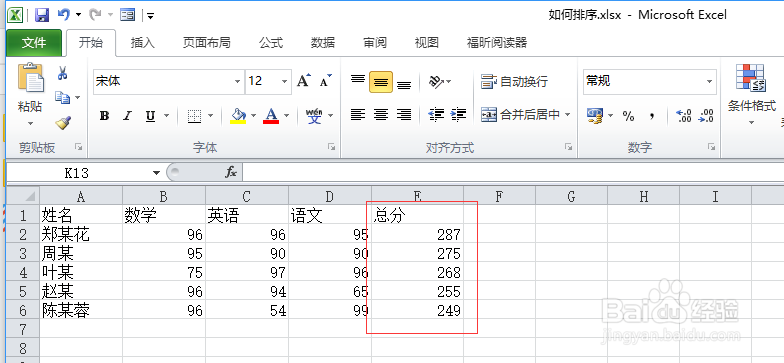The image size is (784, 363).
Task: Click the Select All corner of grid
Action: point(23,196)
